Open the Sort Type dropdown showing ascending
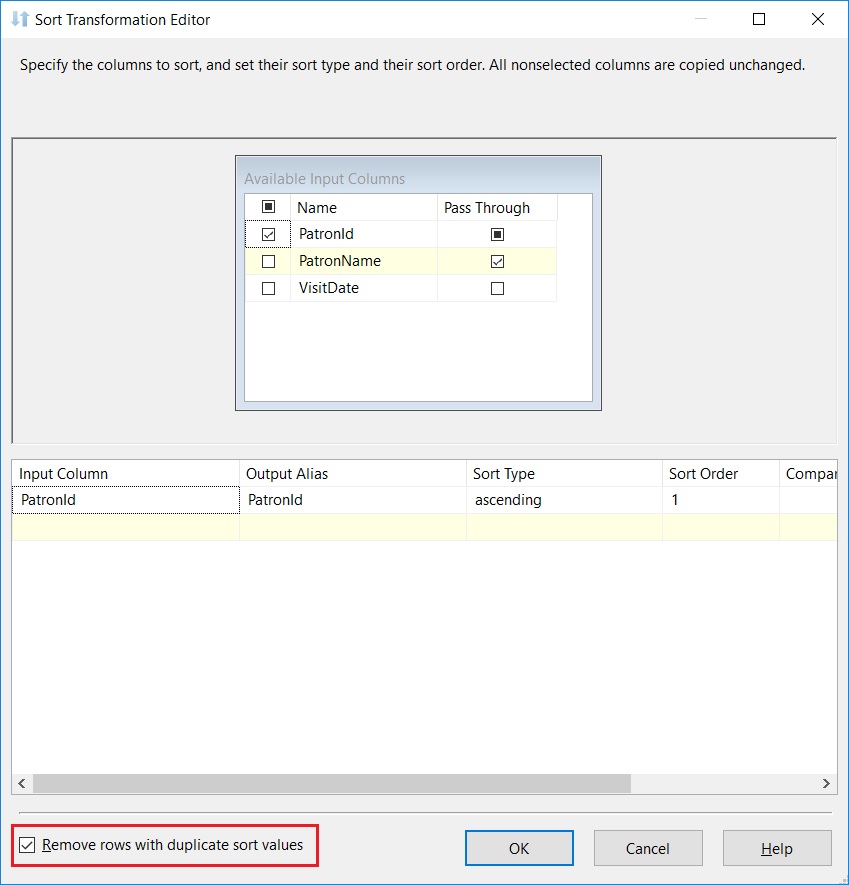 (x=562, y=499)
